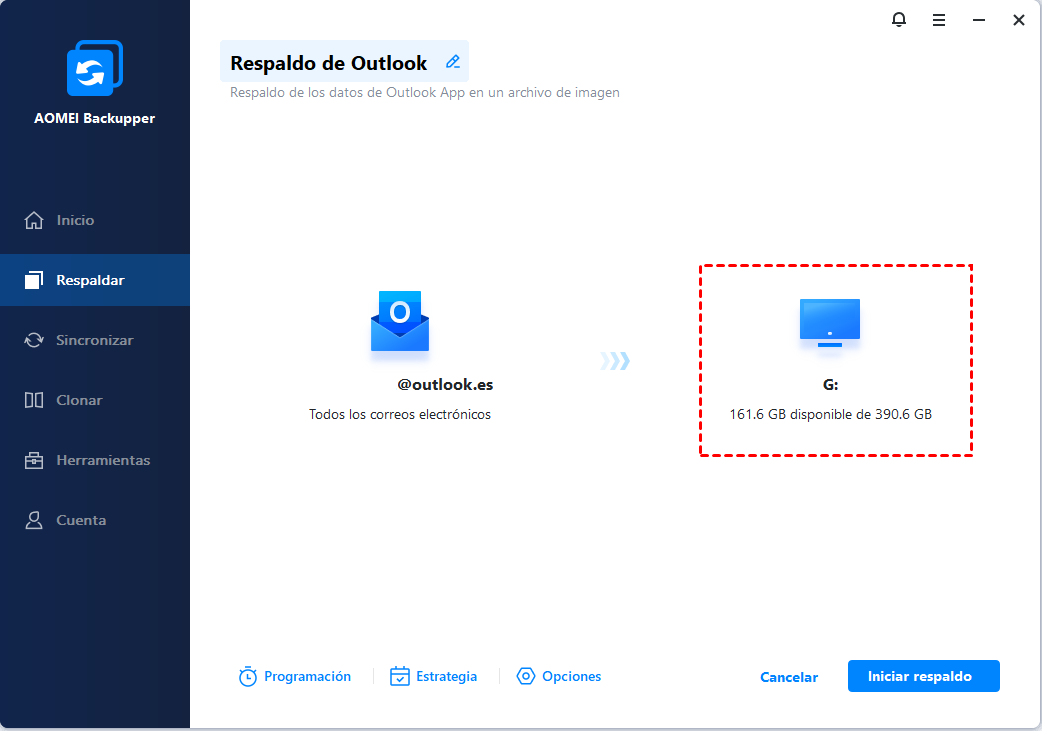Click 161.6 GB disponible de 390.6 GB
Screen dimensions: 1042x731
[830, 415]
